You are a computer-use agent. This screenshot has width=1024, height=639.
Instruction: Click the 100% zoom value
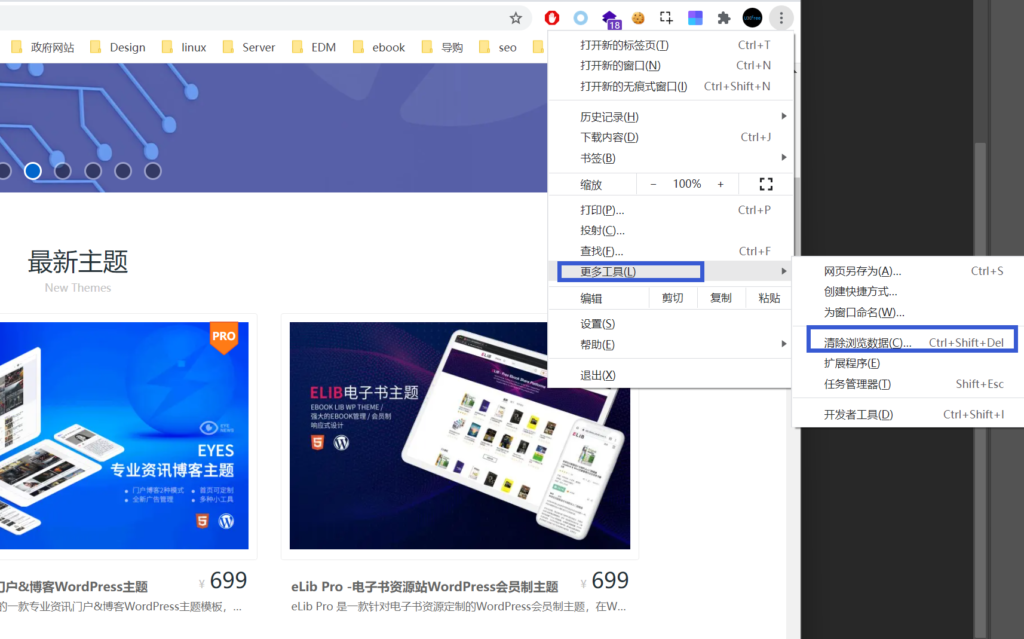pyautogui.click(x=687, y=184)
